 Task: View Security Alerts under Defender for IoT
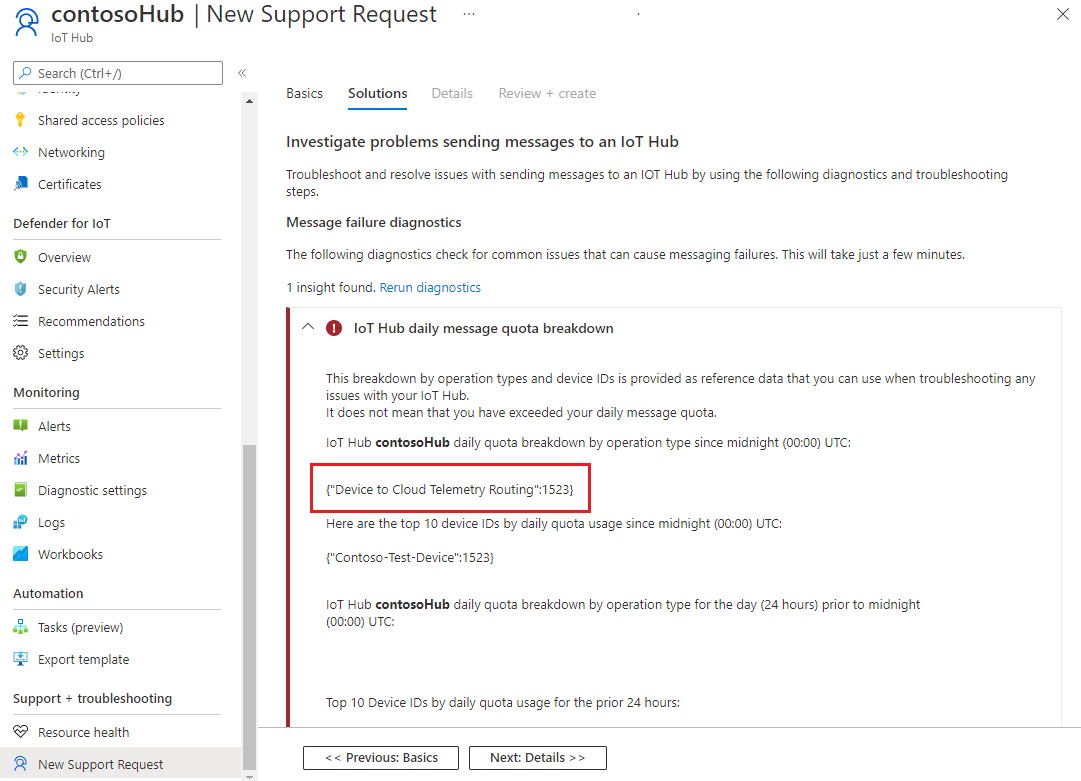point(78,289)
